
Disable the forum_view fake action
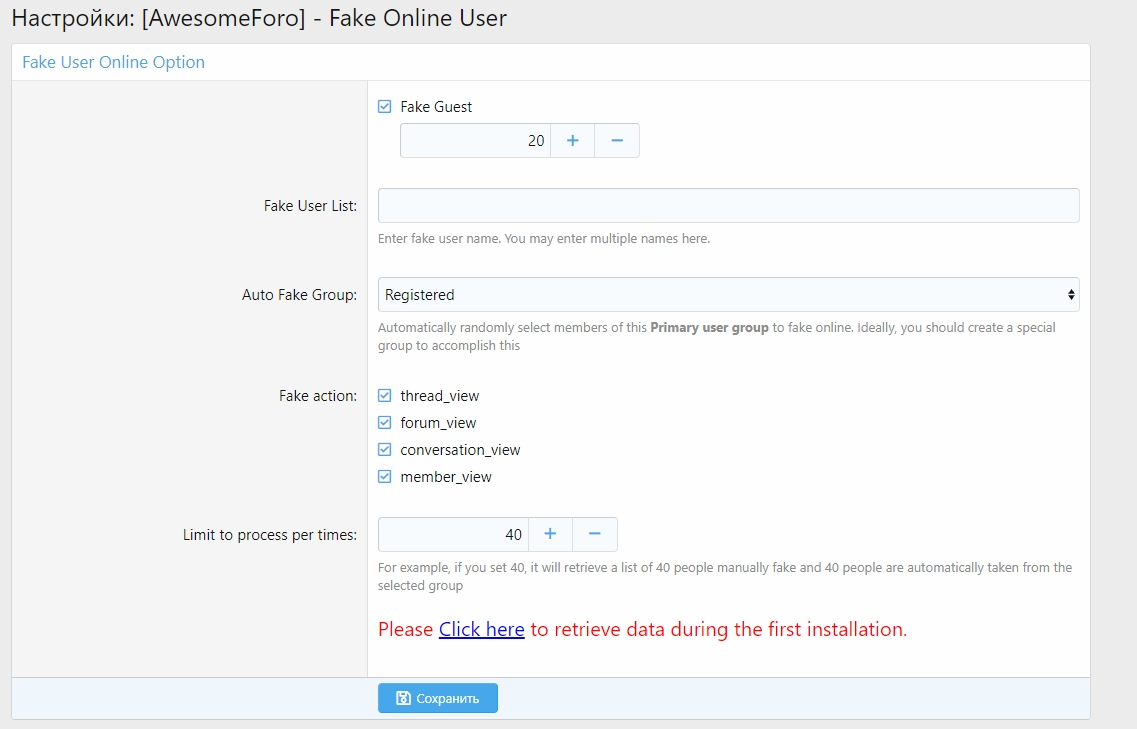tap(385, 423)
